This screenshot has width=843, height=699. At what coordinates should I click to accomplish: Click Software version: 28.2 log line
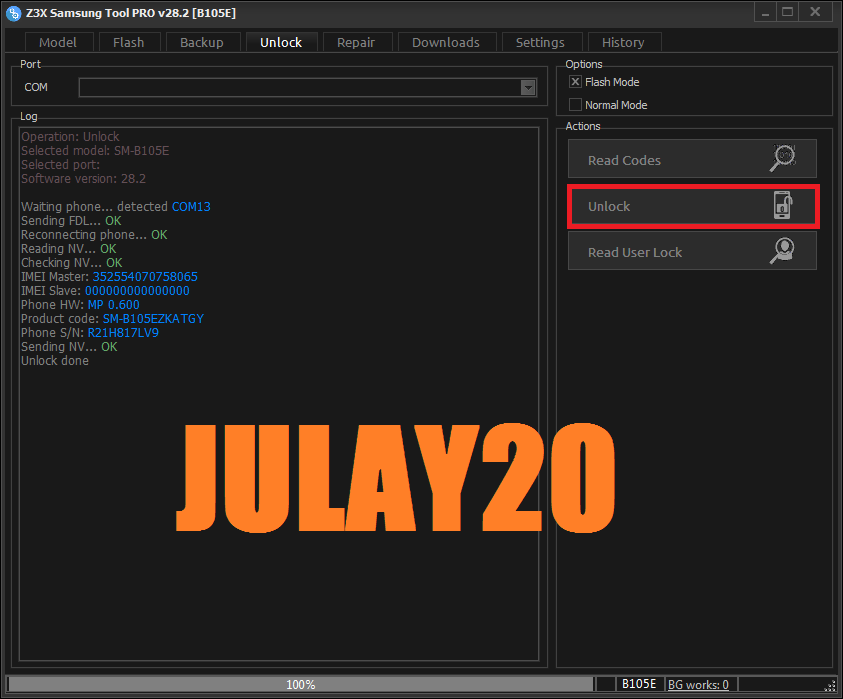(83, 179)
